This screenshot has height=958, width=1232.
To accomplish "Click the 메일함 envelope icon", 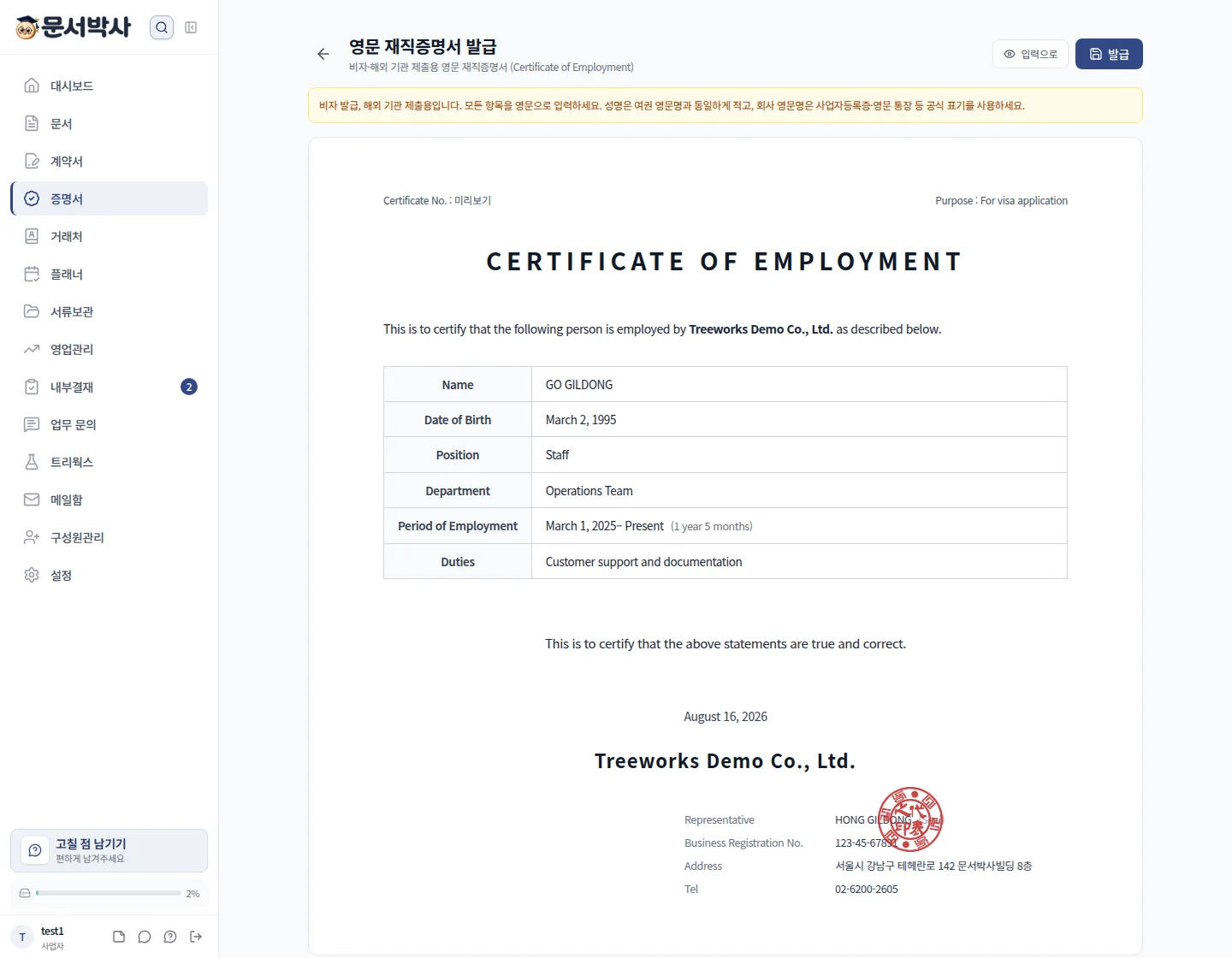I will (32, 500).
